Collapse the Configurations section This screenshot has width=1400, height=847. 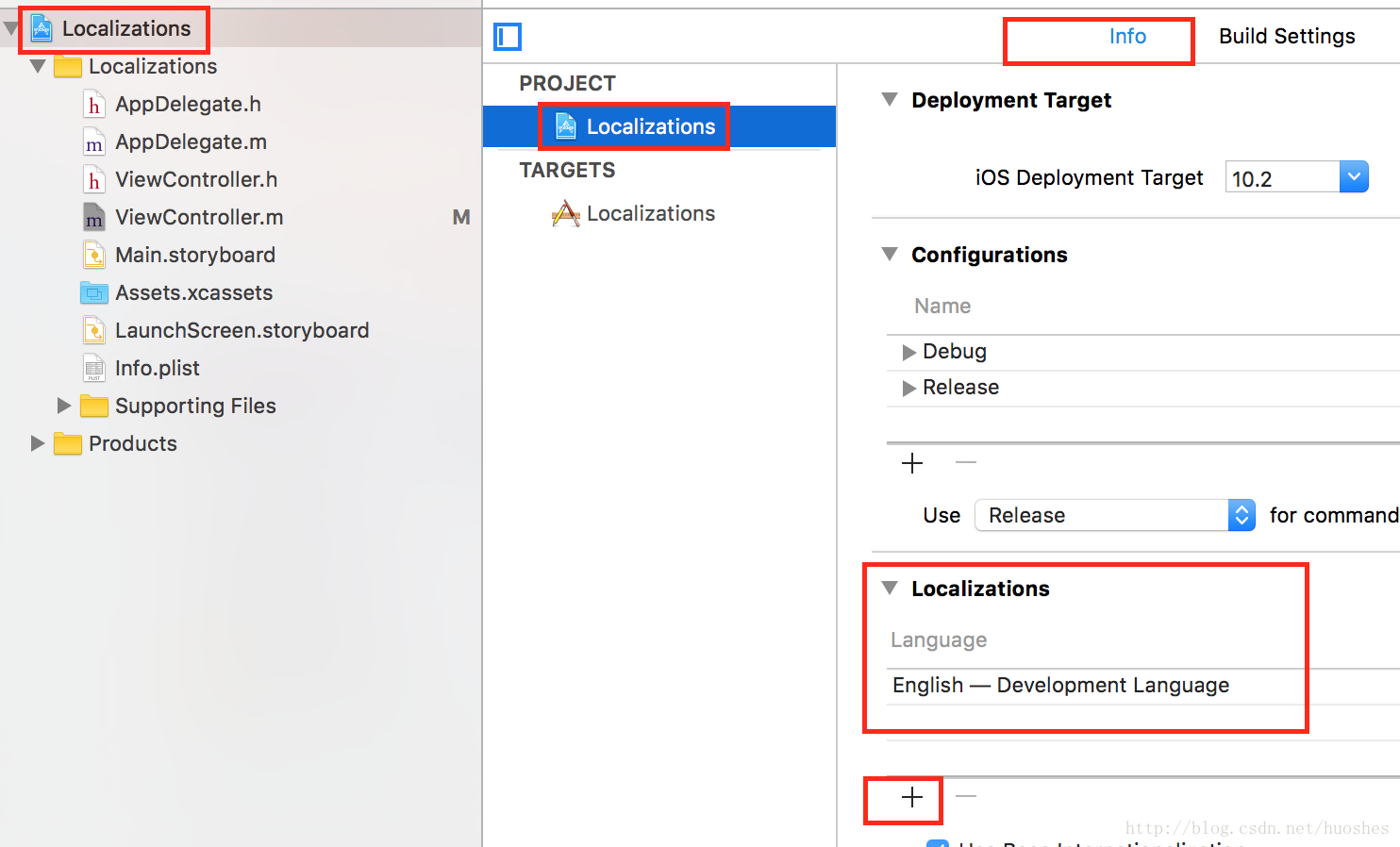pos(889,254)
